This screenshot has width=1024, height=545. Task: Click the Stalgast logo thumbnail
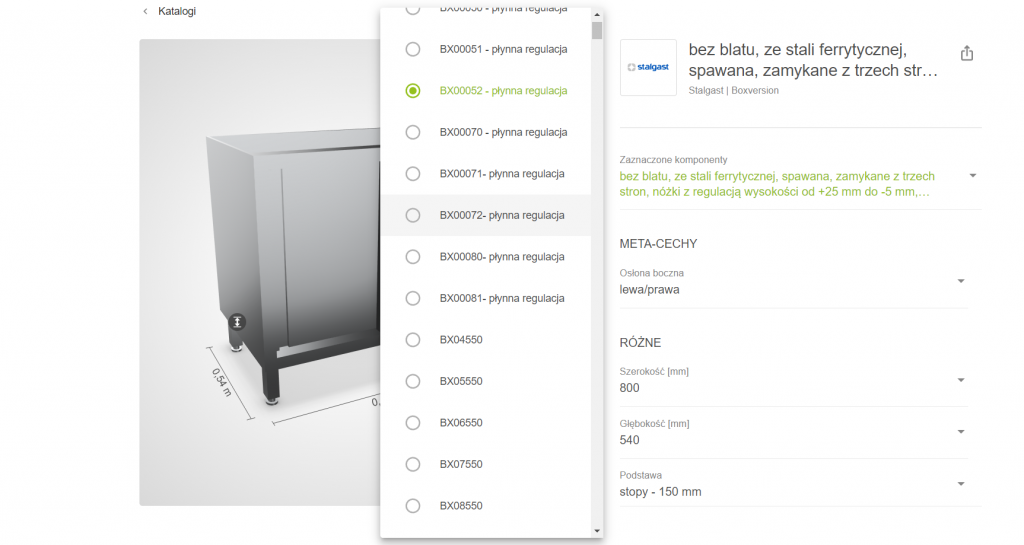point(648,67)
